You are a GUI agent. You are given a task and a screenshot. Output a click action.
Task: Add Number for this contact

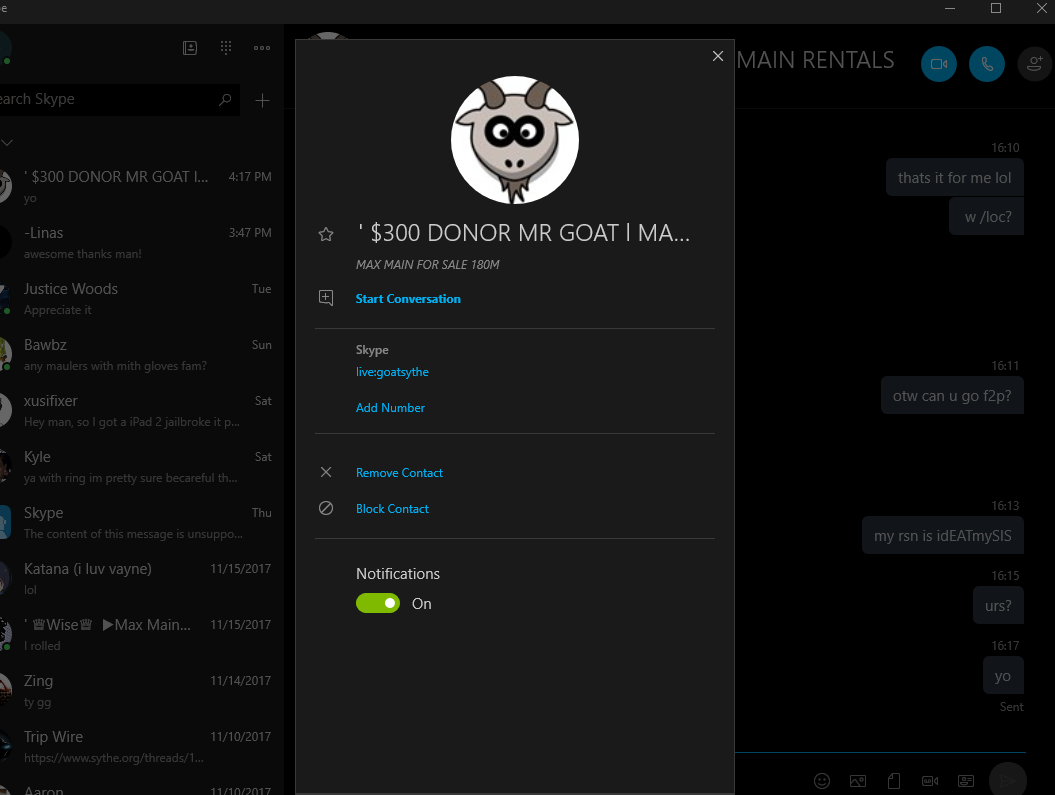(390, 408)
